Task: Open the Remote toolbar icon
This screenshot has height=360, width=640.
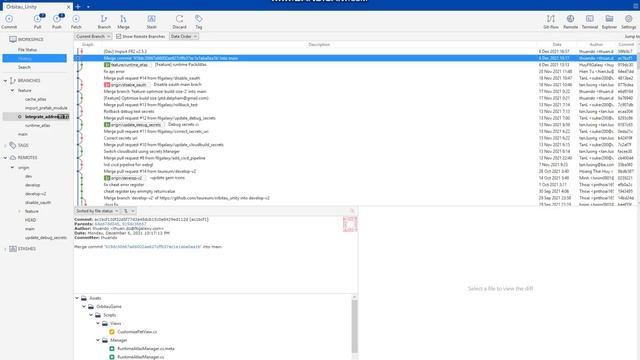Action: (x=570, y=19)
